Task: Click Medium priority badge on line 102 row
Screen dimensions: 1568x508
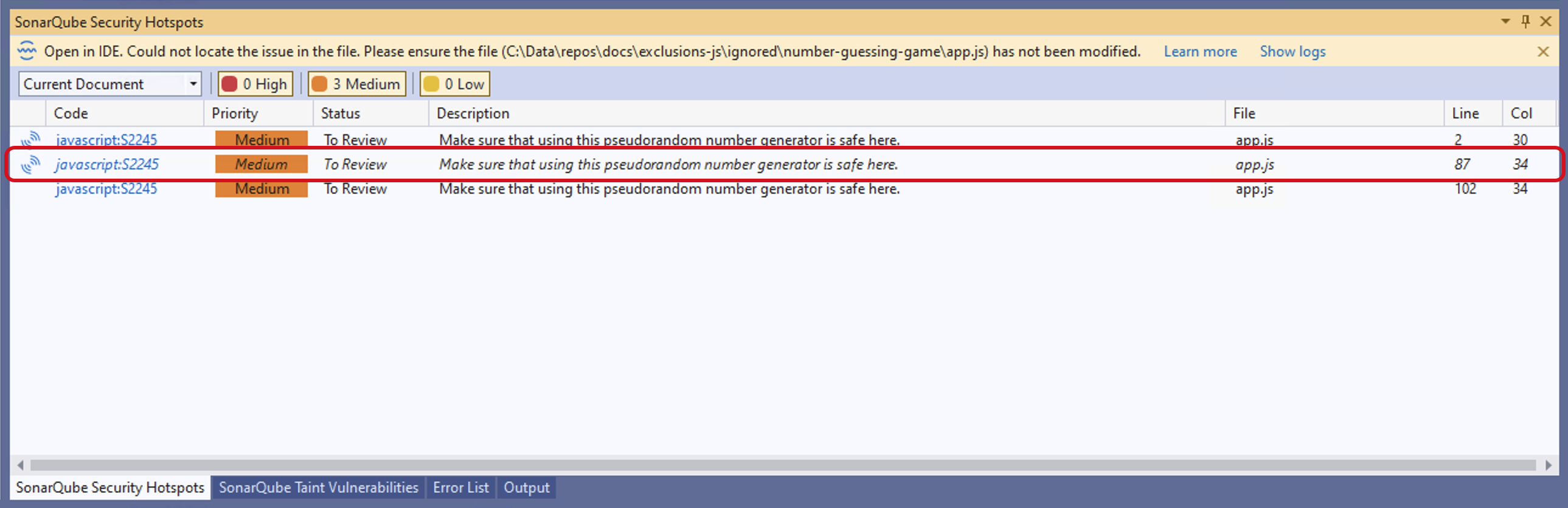Action: tap(261, 188)
